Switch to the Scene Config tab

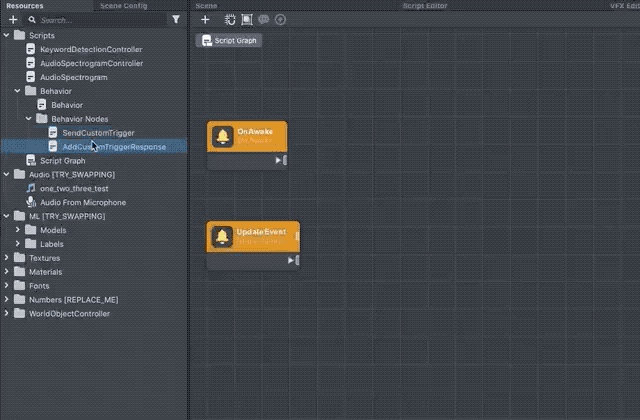123,5
